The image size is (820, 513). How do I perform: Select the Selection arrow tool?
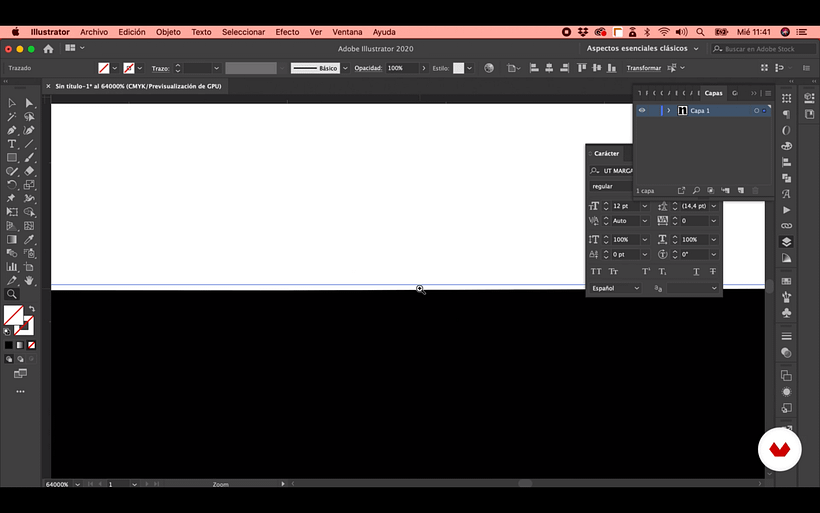(12, 103)
